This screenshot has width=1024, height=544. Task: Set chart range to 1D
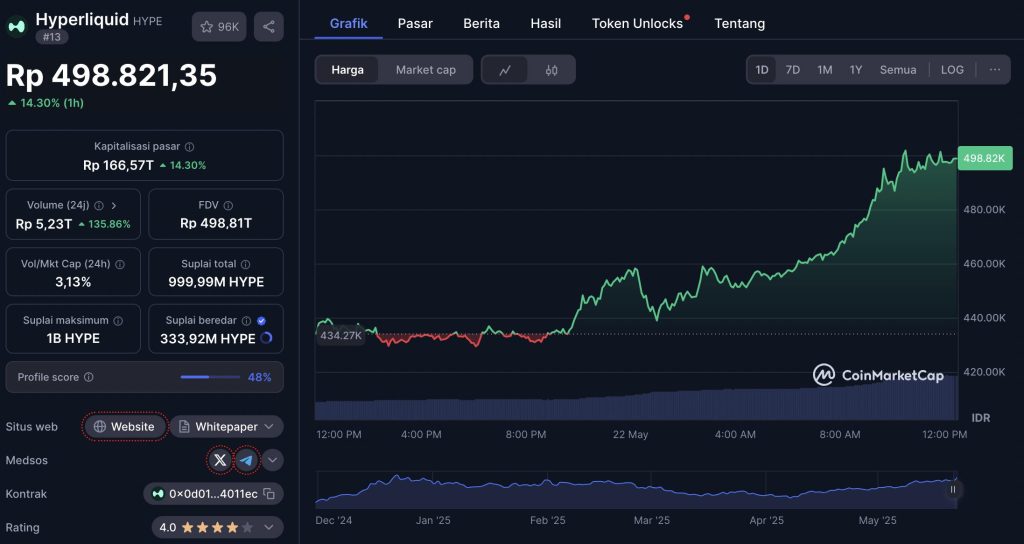tap(762, 70)
